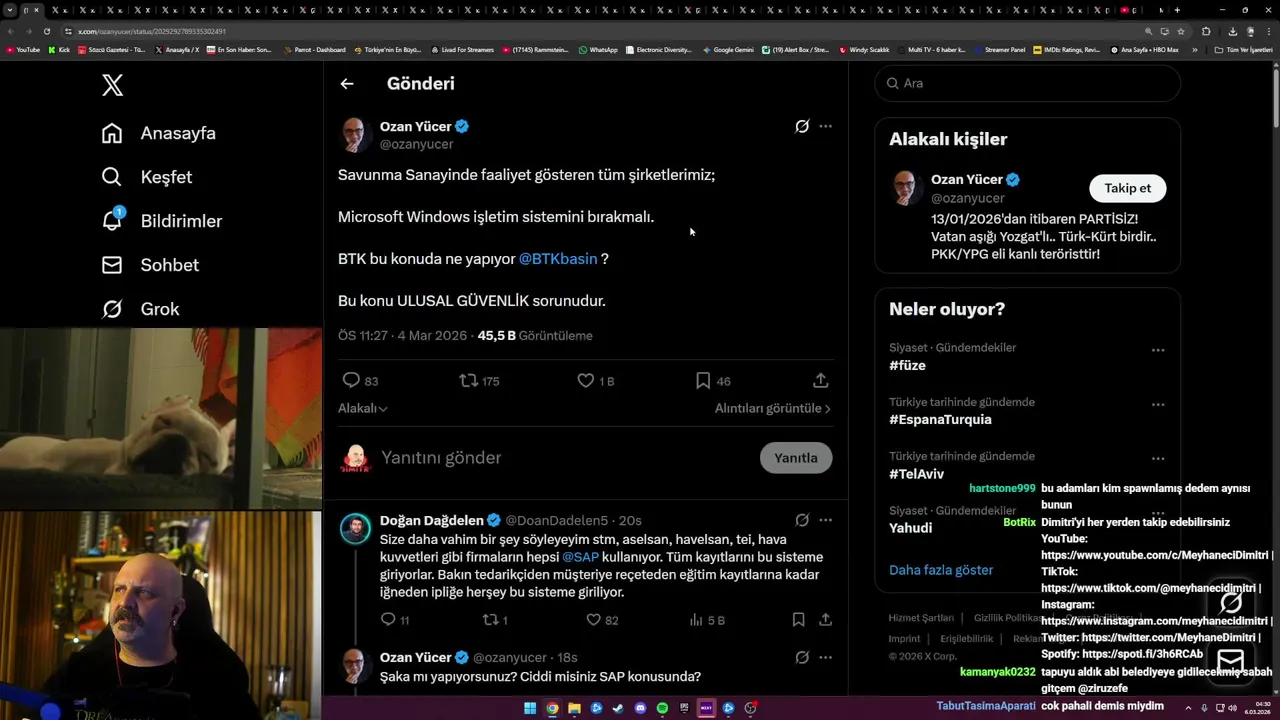Open floating messages envelope button

(1230, 662)
